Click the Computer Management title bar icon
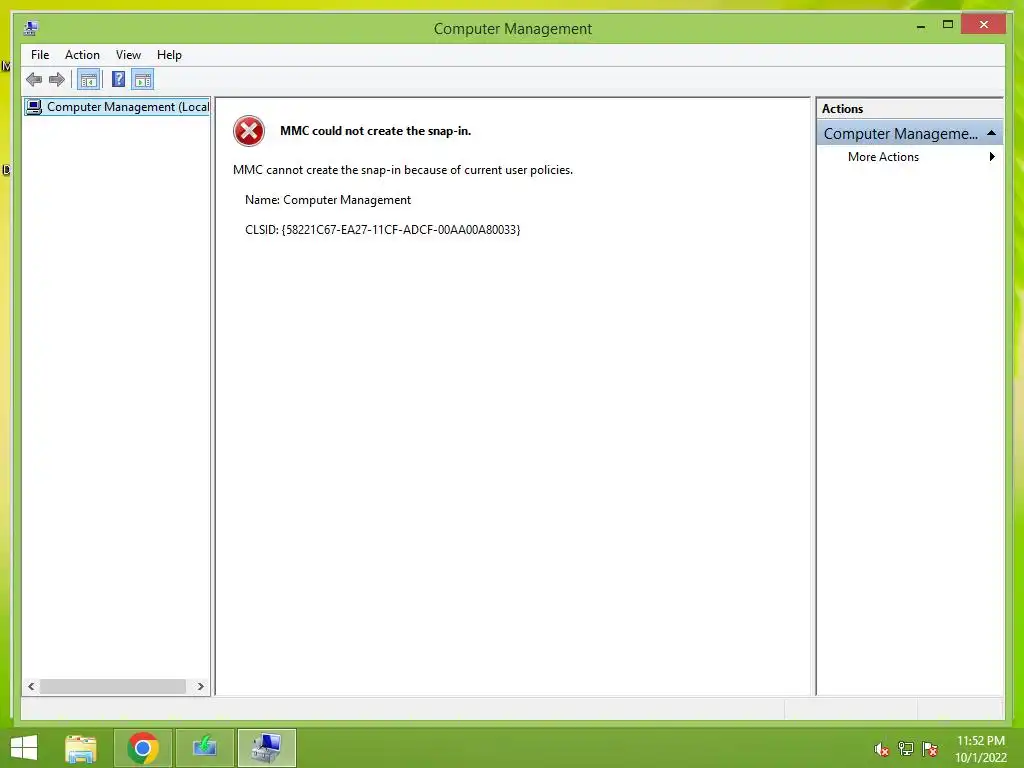The height and width of the screenshot is (768, 1024). [x=31, y=27]
